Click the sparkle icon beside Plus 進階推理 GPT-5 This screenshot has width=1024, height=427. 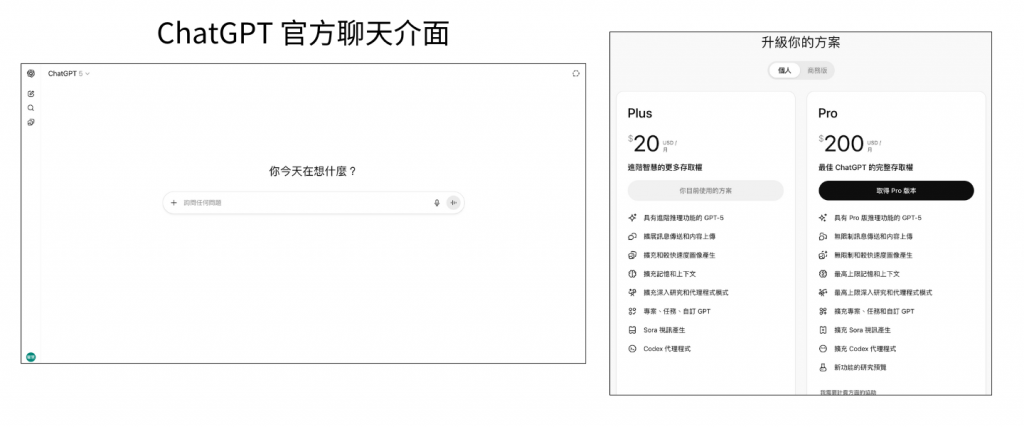632,217
